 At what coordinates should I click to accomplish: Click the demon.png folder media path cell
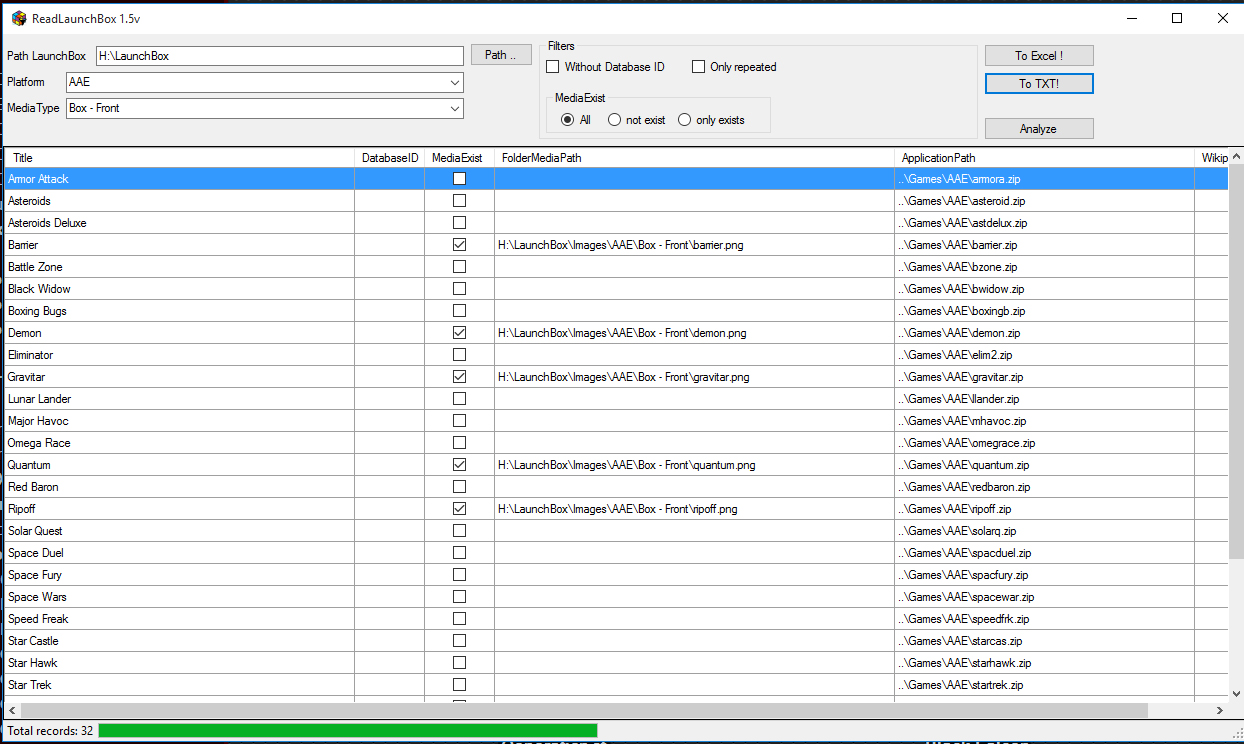point(694,333)
